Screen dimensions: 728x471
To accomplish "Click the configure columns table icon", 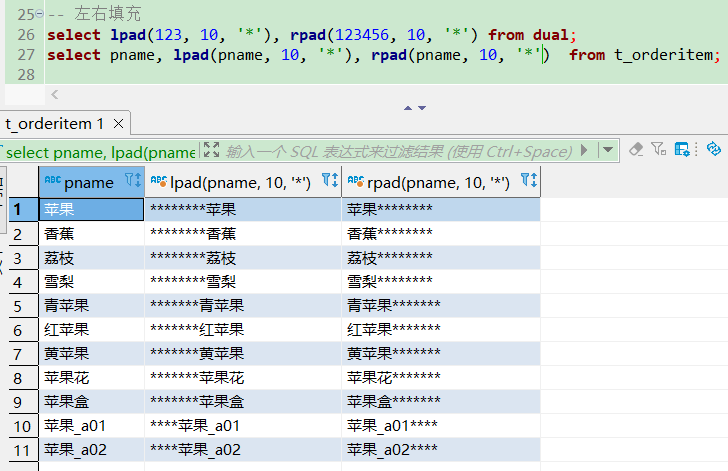I will [682, 149].
